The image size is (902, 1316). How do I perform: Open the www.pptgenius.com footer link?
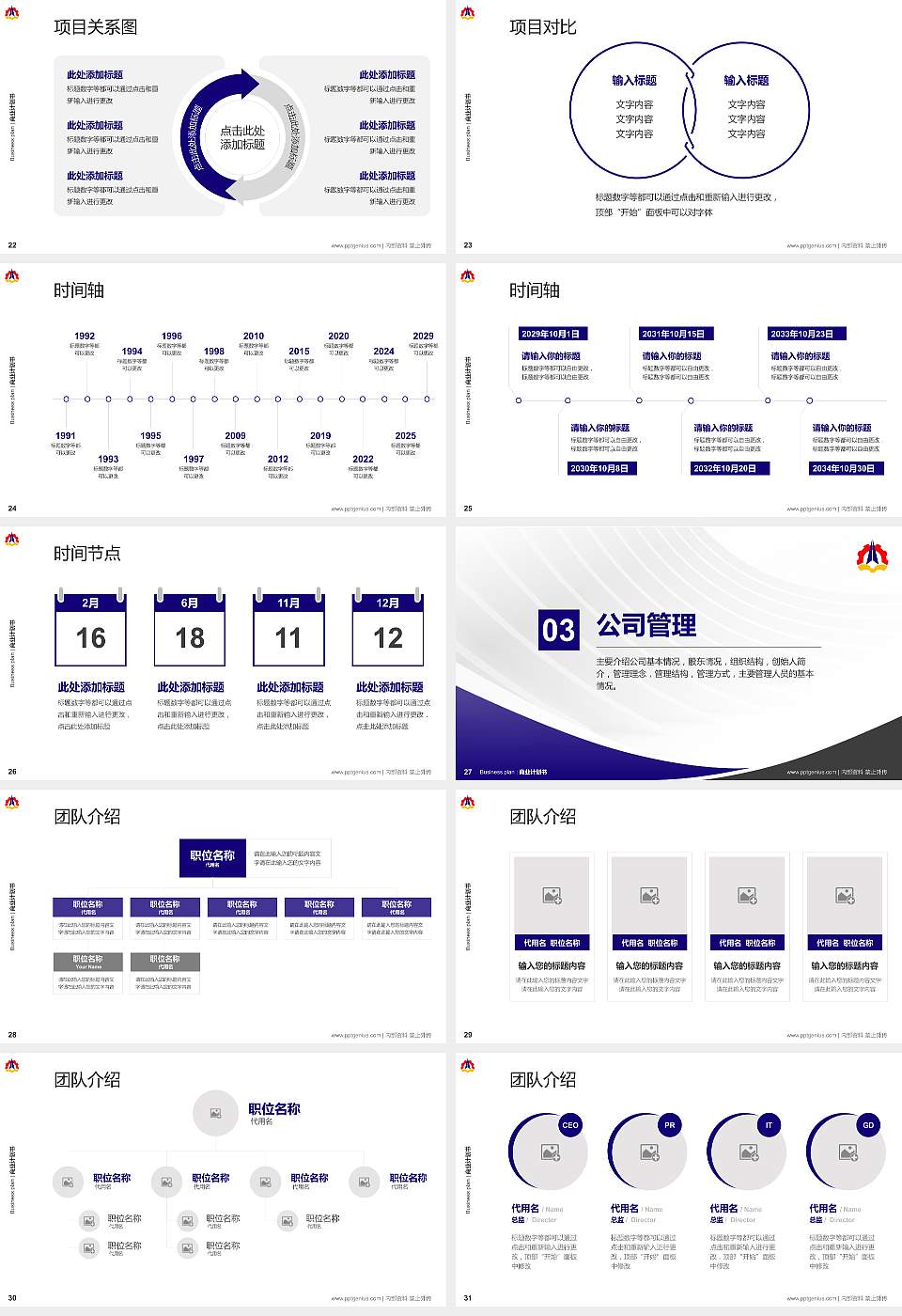358,243
